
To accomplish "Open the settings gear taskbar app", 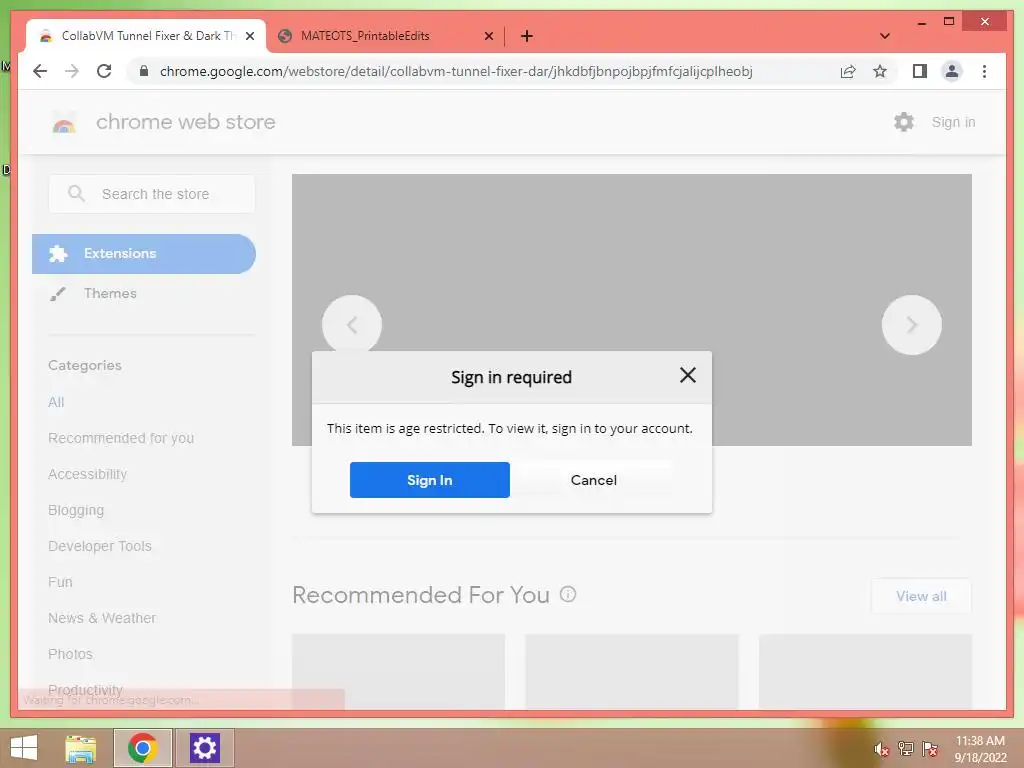I will click(204, 748).
